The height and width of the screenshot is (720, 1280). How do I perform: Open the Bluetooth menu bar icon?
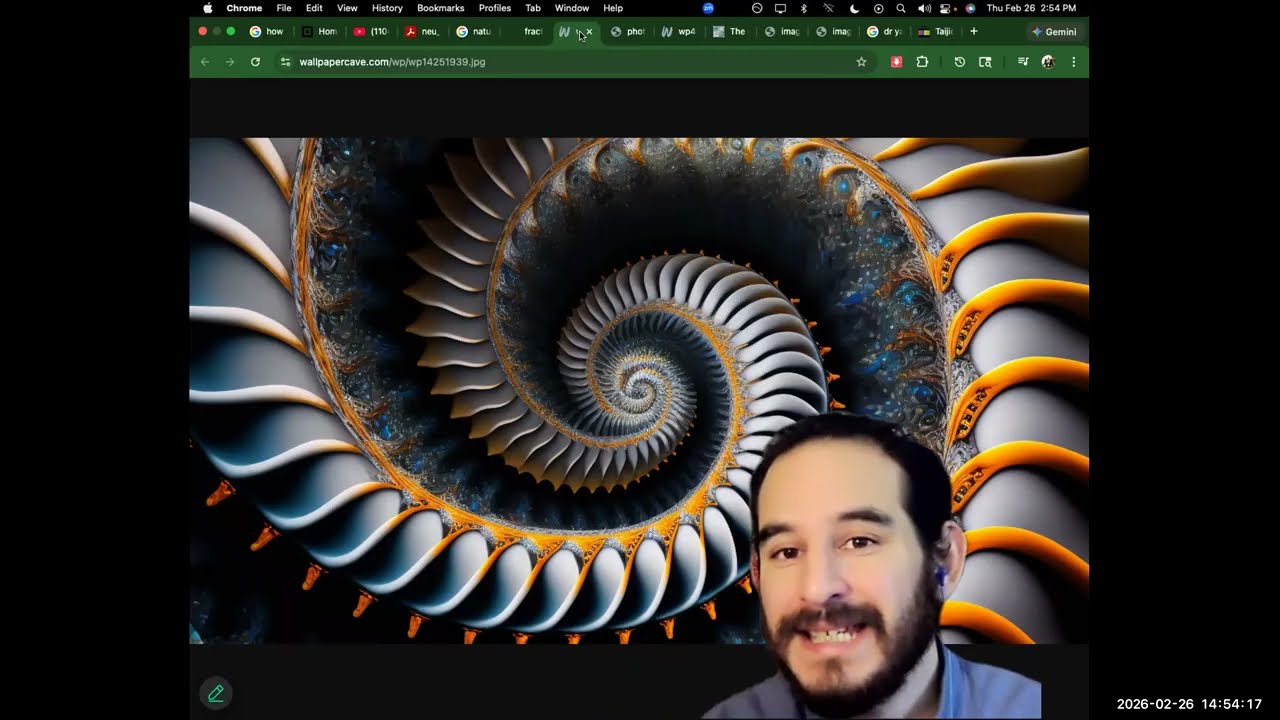[x=804, y=8]
